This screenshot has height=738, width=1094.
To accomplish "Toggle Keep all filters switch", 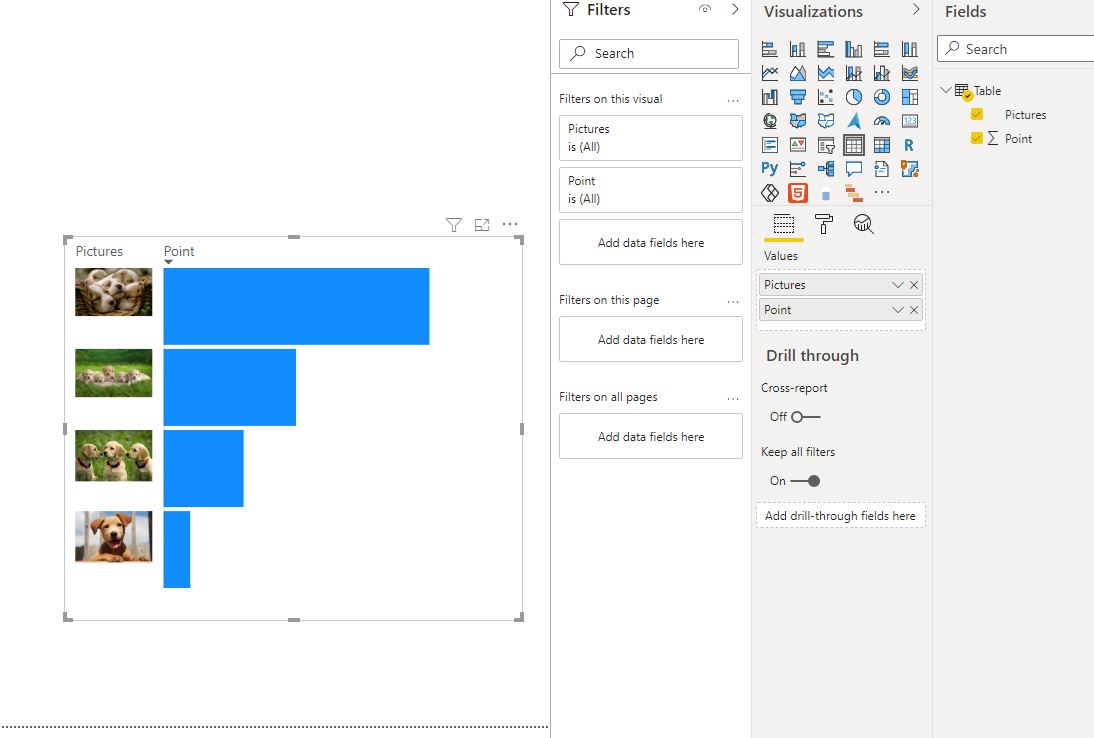I will (x=805, y=481).
